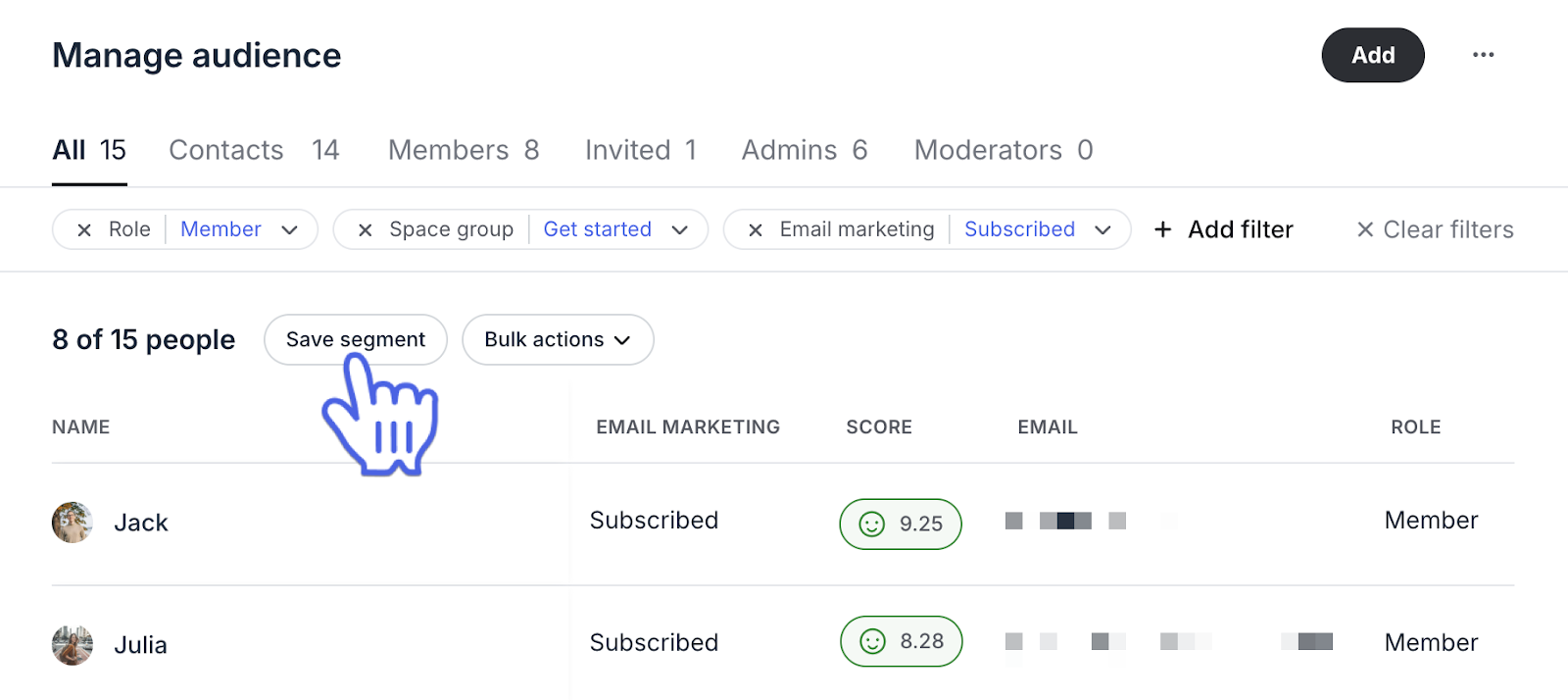This screenshot has width=1568, height=700.
Task: Open the Role filter value dropdown
Action: (240, 229)
